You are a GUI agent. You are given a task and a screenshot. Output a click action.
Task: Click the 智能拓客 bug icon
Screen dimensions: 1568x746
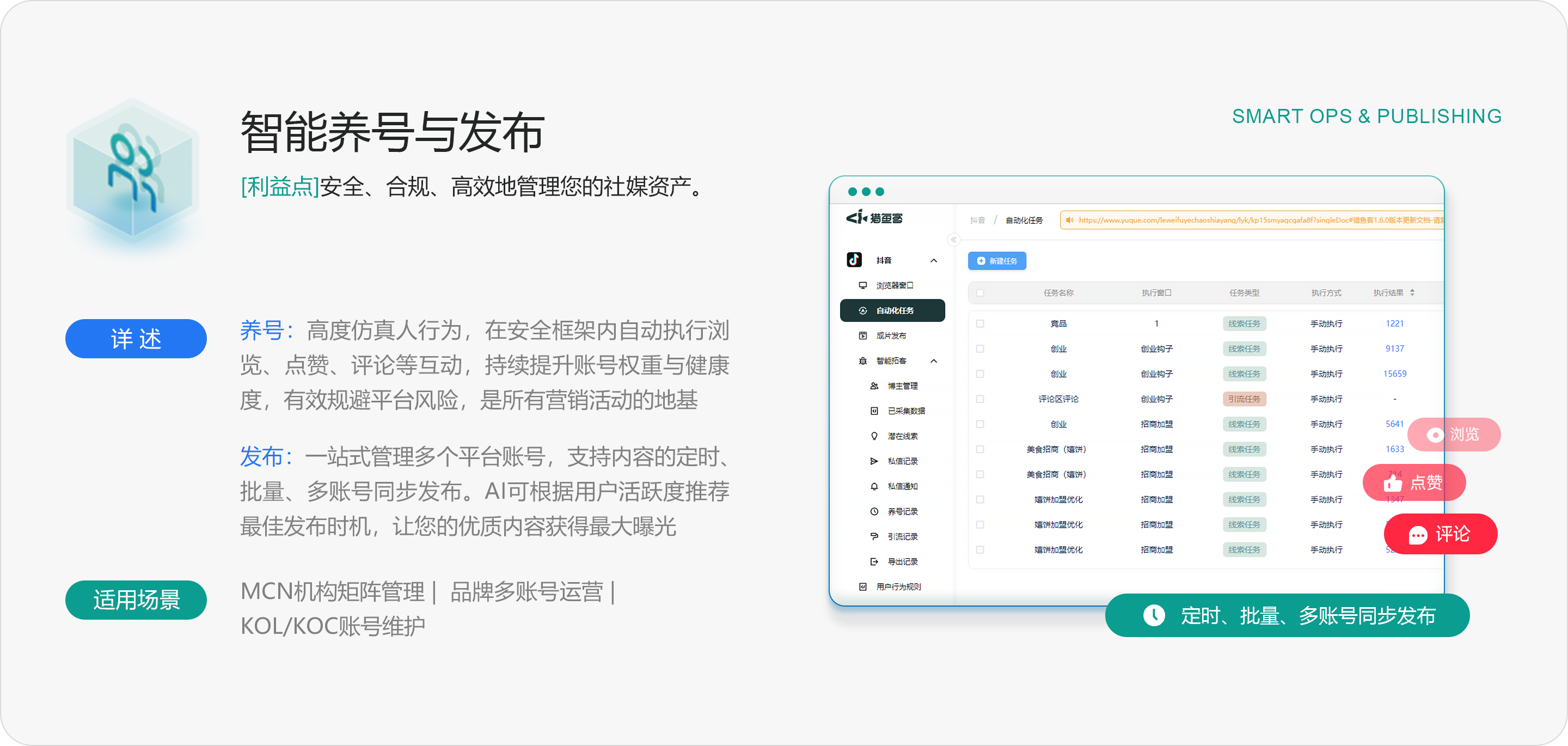click(862, 361)
